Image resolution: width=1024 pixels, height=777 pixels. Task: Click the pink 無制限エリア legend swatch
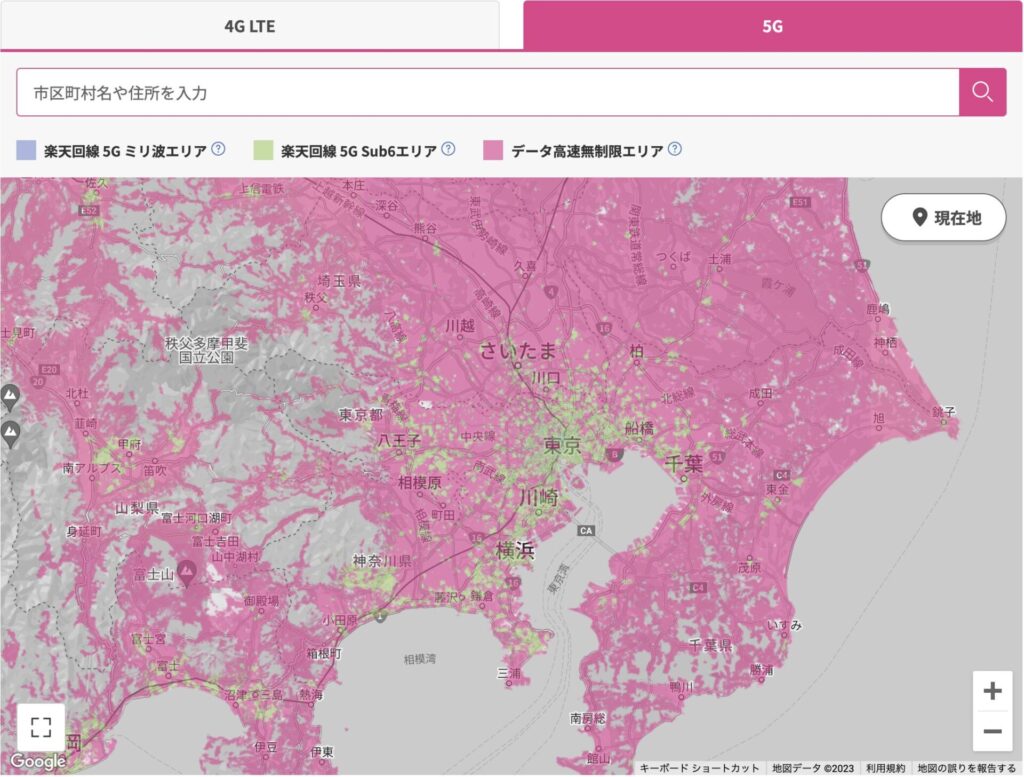(493, 150)
